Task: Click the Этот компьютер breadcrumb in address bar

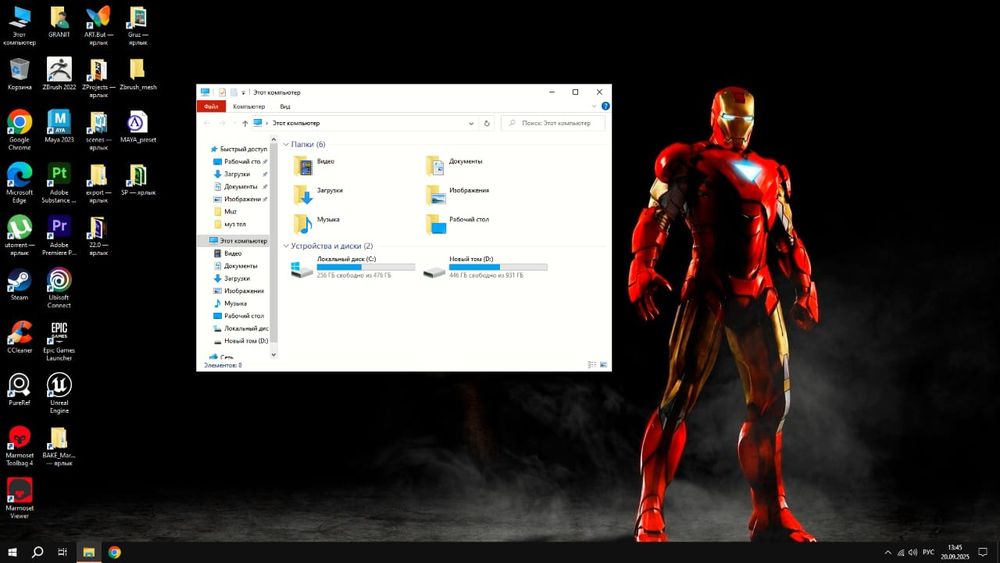Action: click(296, 123)
